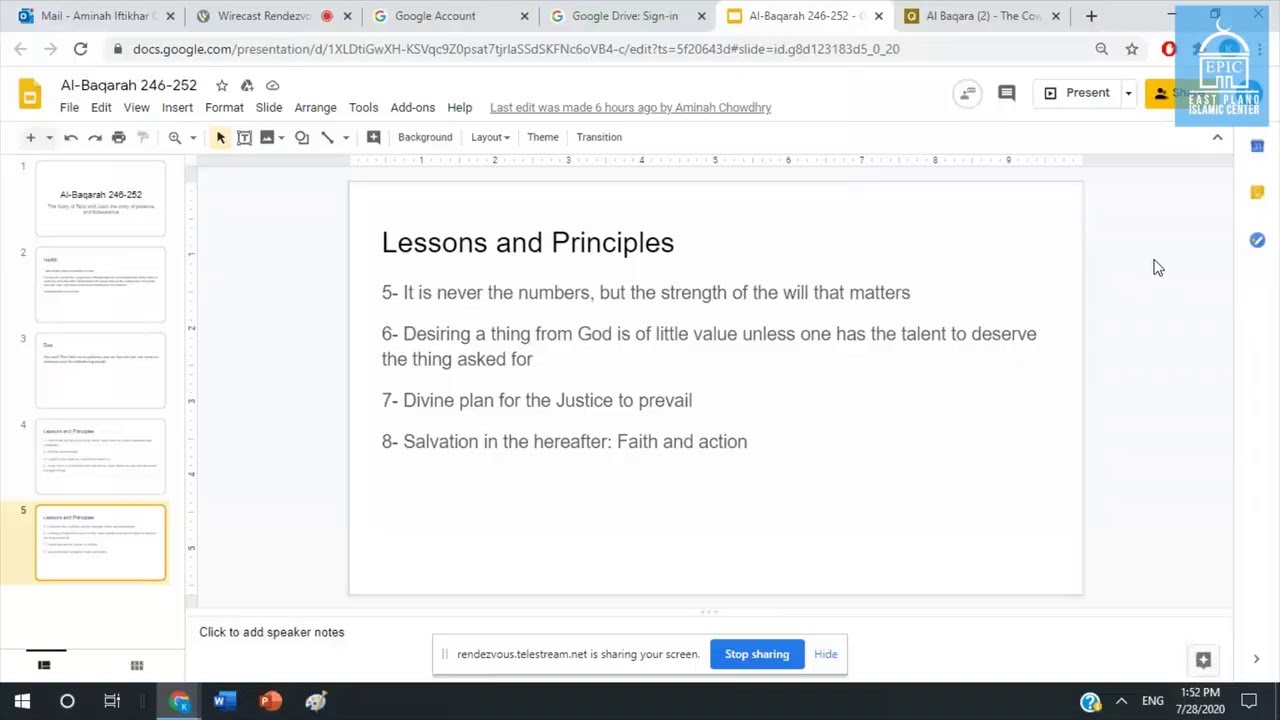The image size is (1280, 720).
Task: Click the zoom magnifier tool
Action: point(175,137)
